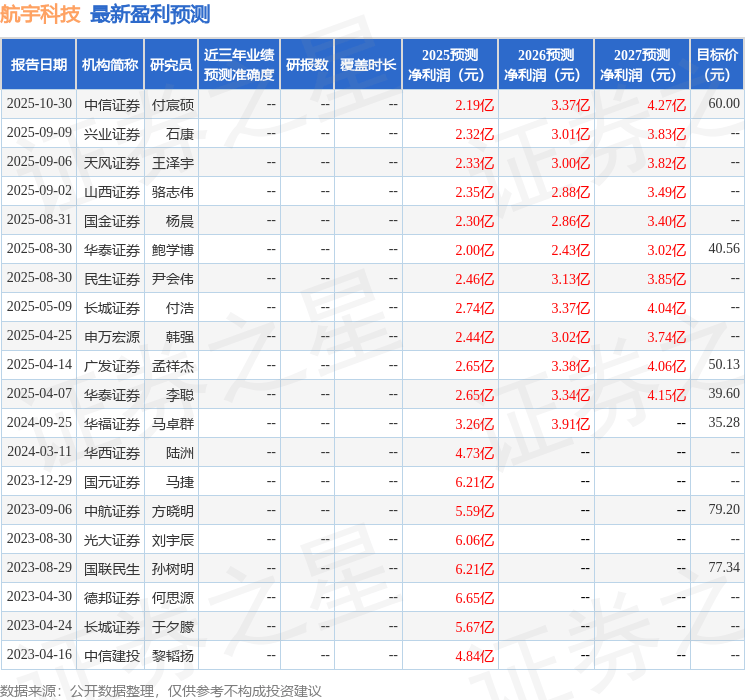Image resolution: width=745 pixels, height=700 pixels.
Task: Click target price 35.28
Action: tap(724, 422)
